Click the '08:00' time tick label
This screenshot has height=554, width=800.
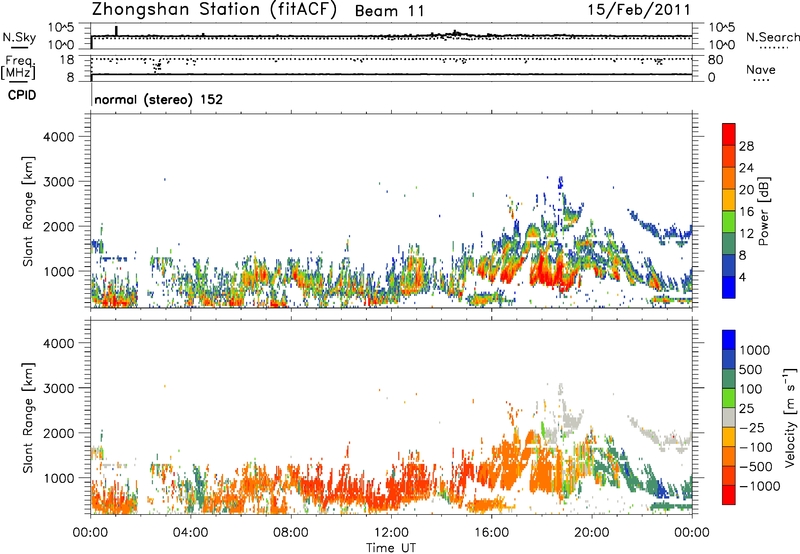coord(290,533)
